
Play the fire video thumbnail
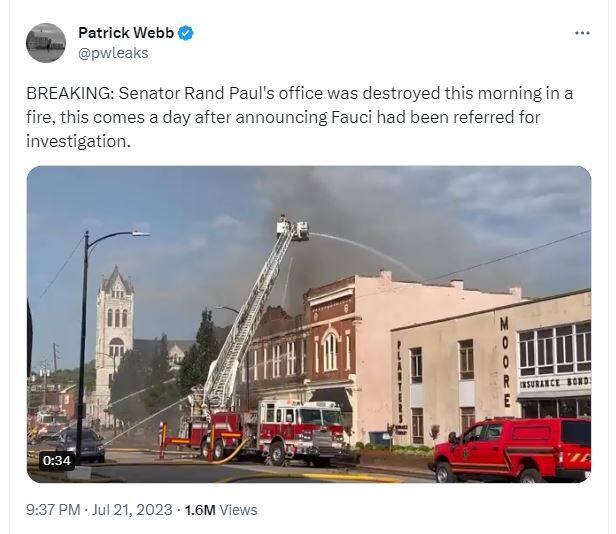pos(309,324)
